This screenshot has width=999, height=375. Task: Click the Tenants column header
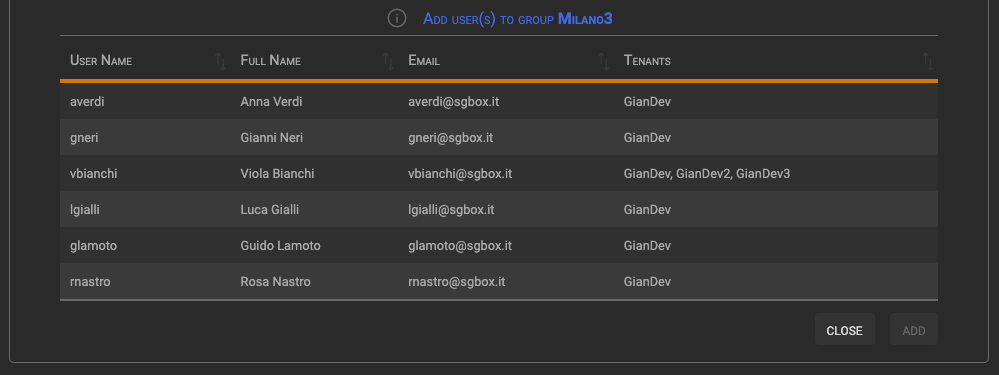click(647, 60)
